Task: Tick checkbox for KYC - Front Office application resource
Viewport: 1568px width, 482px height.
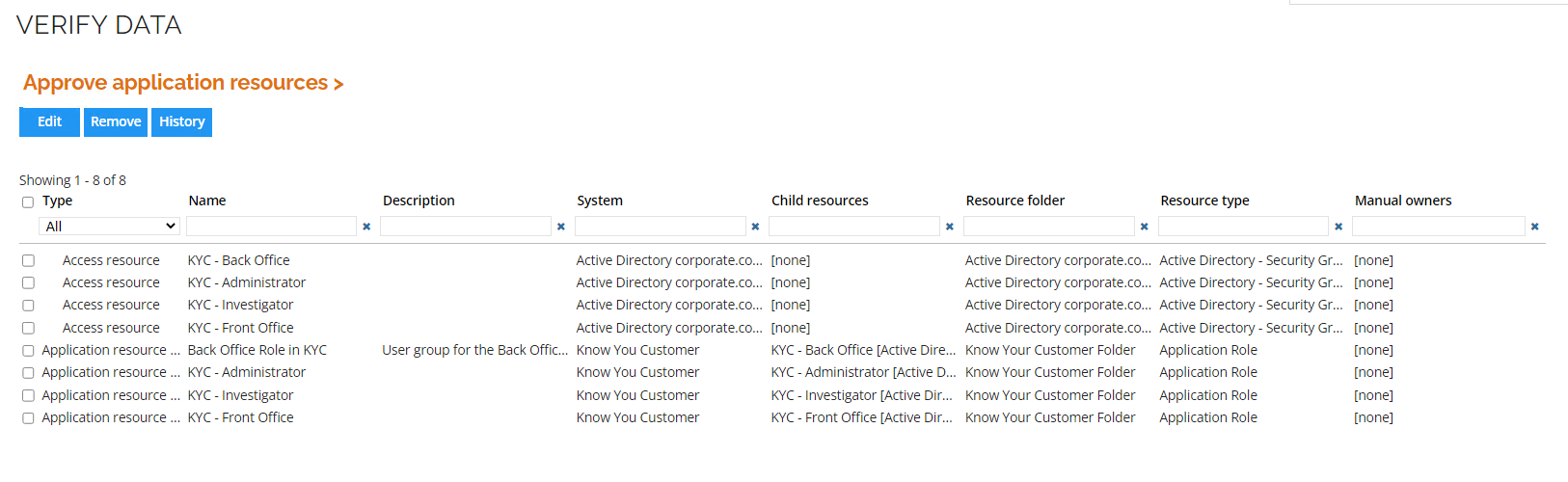Action: [28, 418]
